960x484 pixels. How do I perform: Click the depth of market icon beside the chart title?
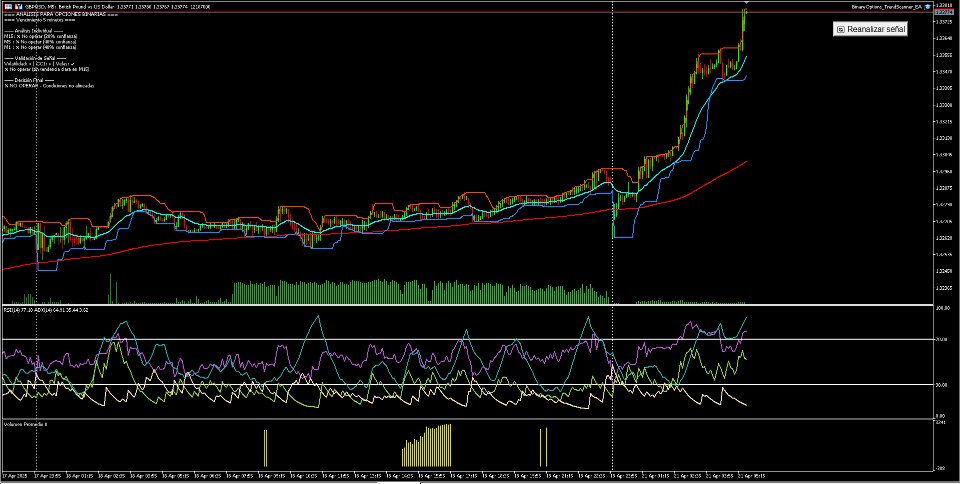[x=18, y=7]
